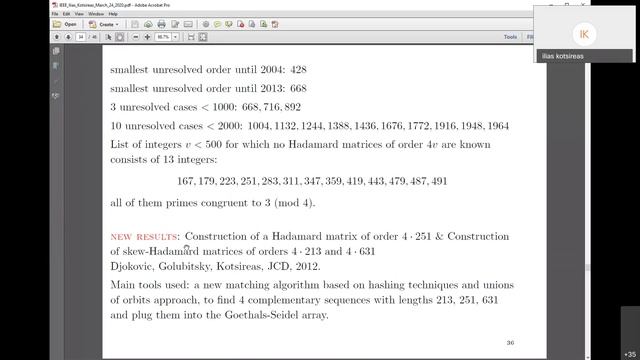Click the highlight text icon
Screen dimensions: 640x360
tap(229, 24)
